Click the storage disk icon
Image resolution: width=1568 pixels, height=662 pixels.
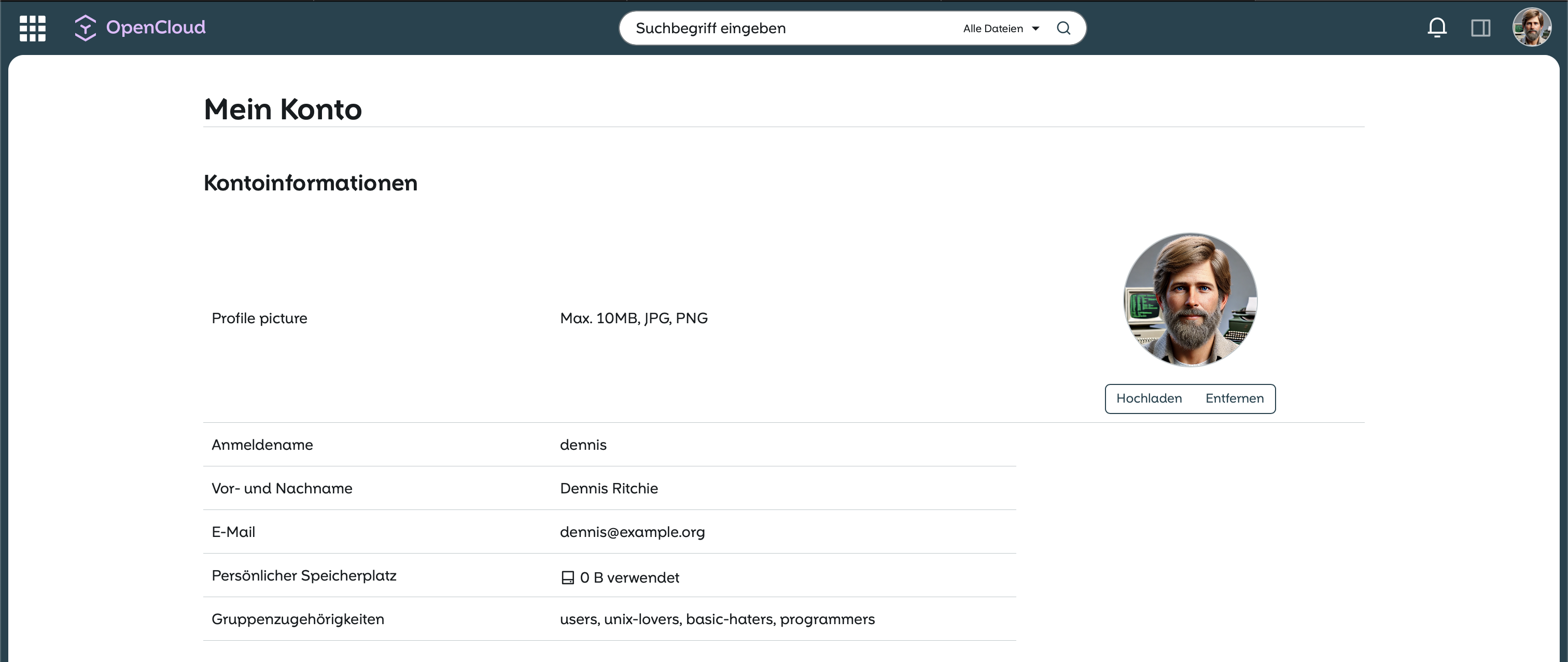(x=567, y=577)
